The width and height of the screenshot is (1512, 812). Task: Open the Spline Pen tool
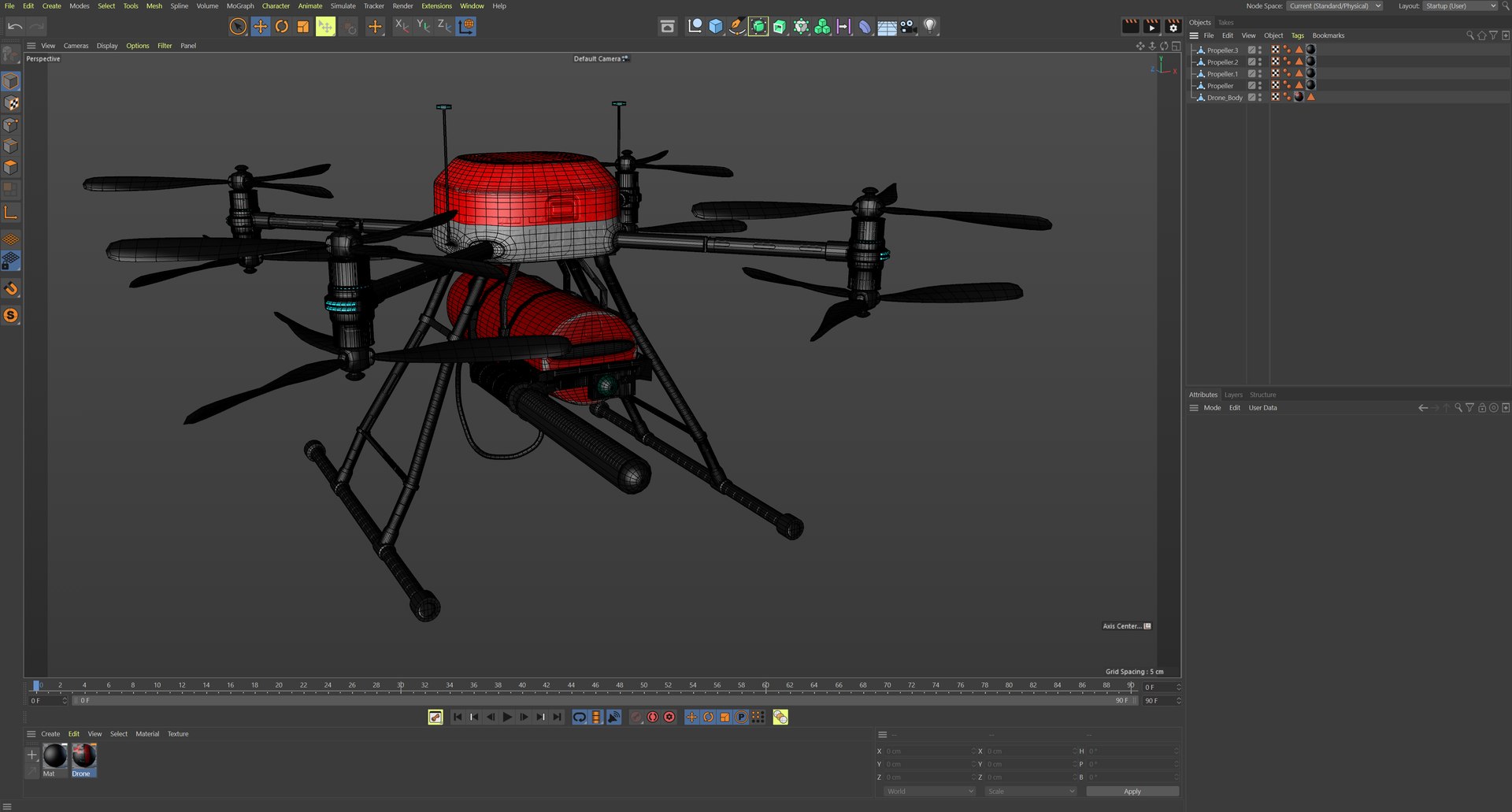click(736, 26)
